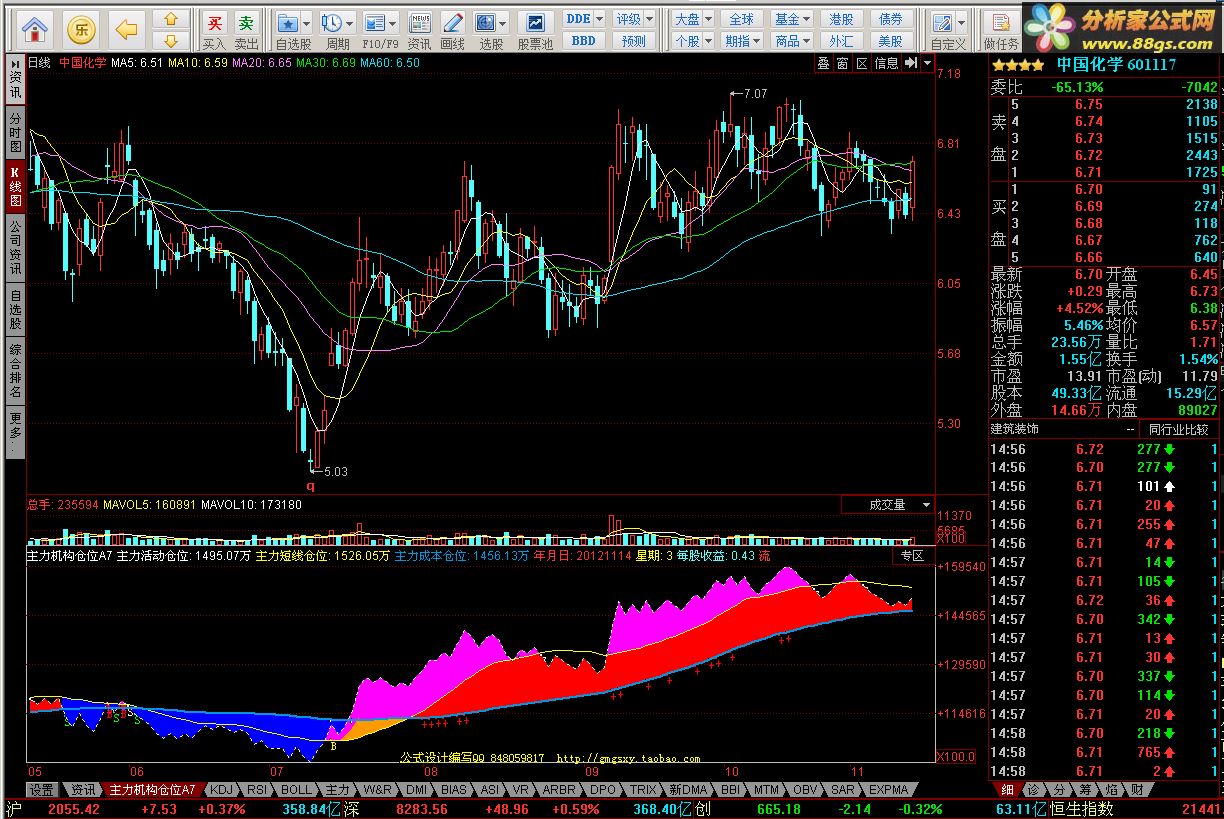Click the 建筑装饰 industry label
1224x819 pixels.
(1014, 429)
